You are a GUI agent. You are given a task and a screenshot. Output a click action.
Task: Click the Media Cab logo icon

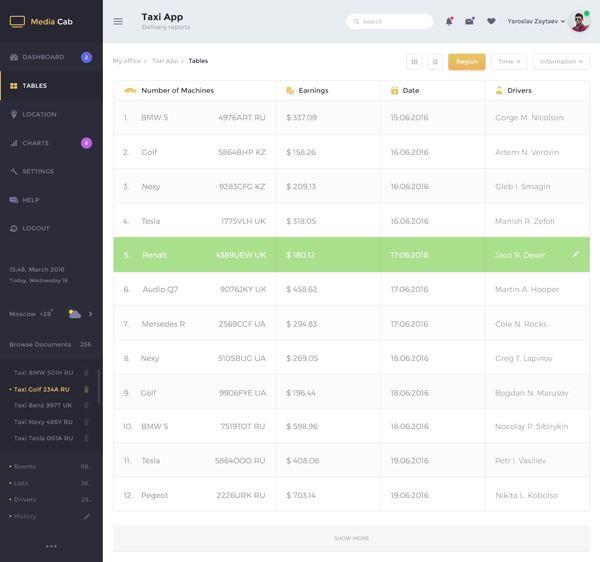[x=17, y=21]
